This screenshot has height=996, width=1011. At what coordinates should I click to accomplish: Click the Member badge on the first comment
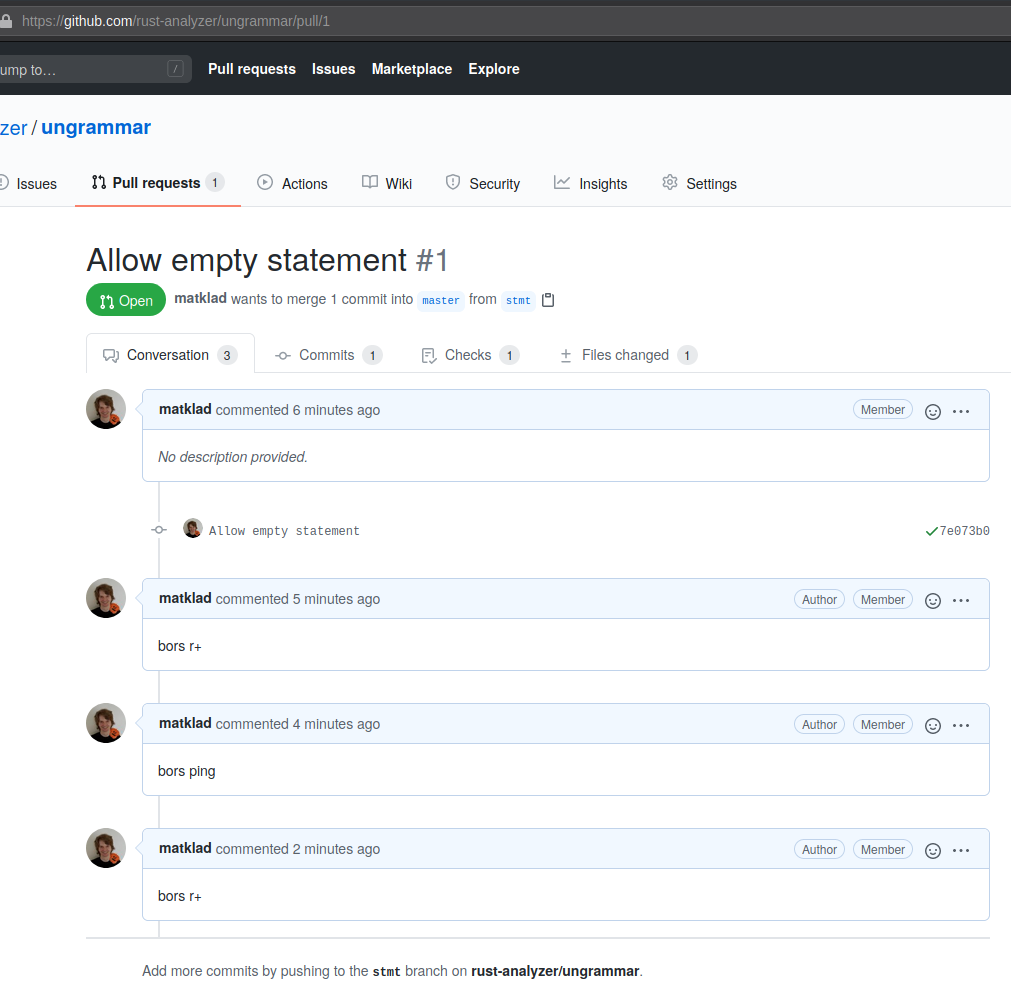(883, 409)
